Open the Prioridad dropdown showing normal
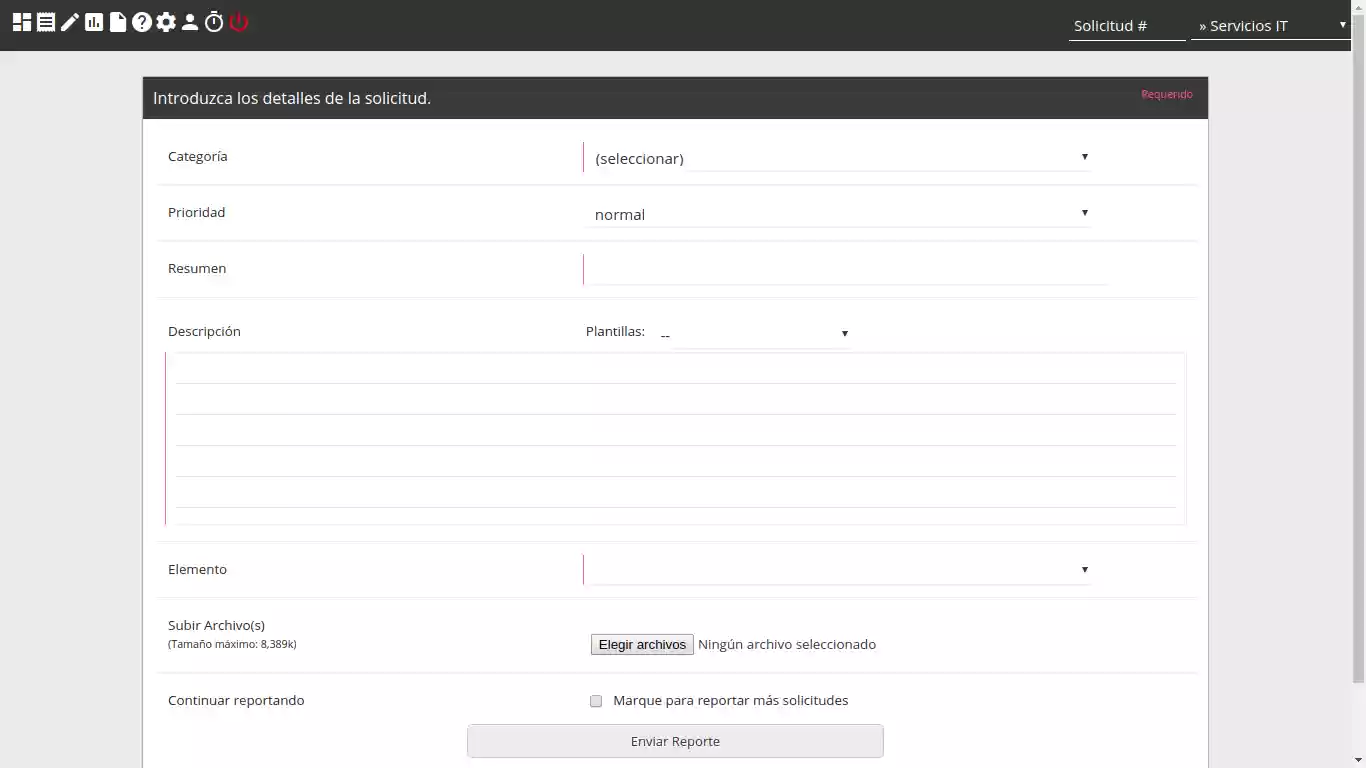The height and width of the screenshot is (768, 1366). coord(838,213)
